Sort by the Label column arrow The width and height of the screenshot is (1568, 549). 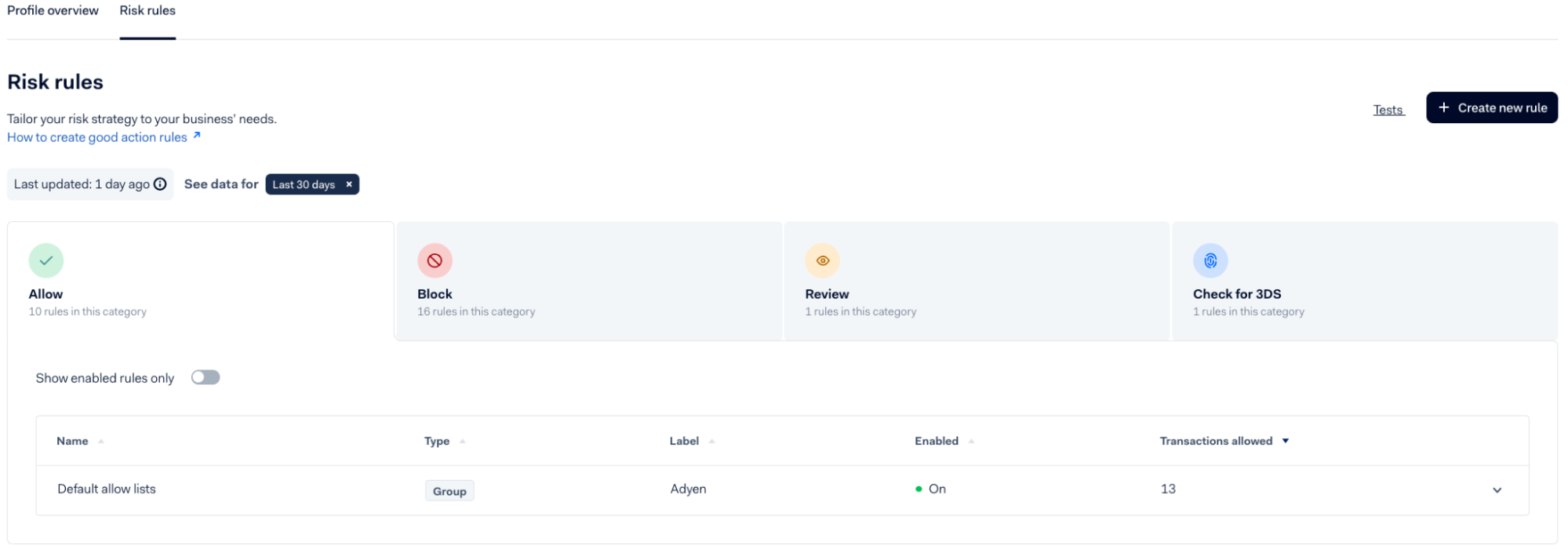point(711,442)
